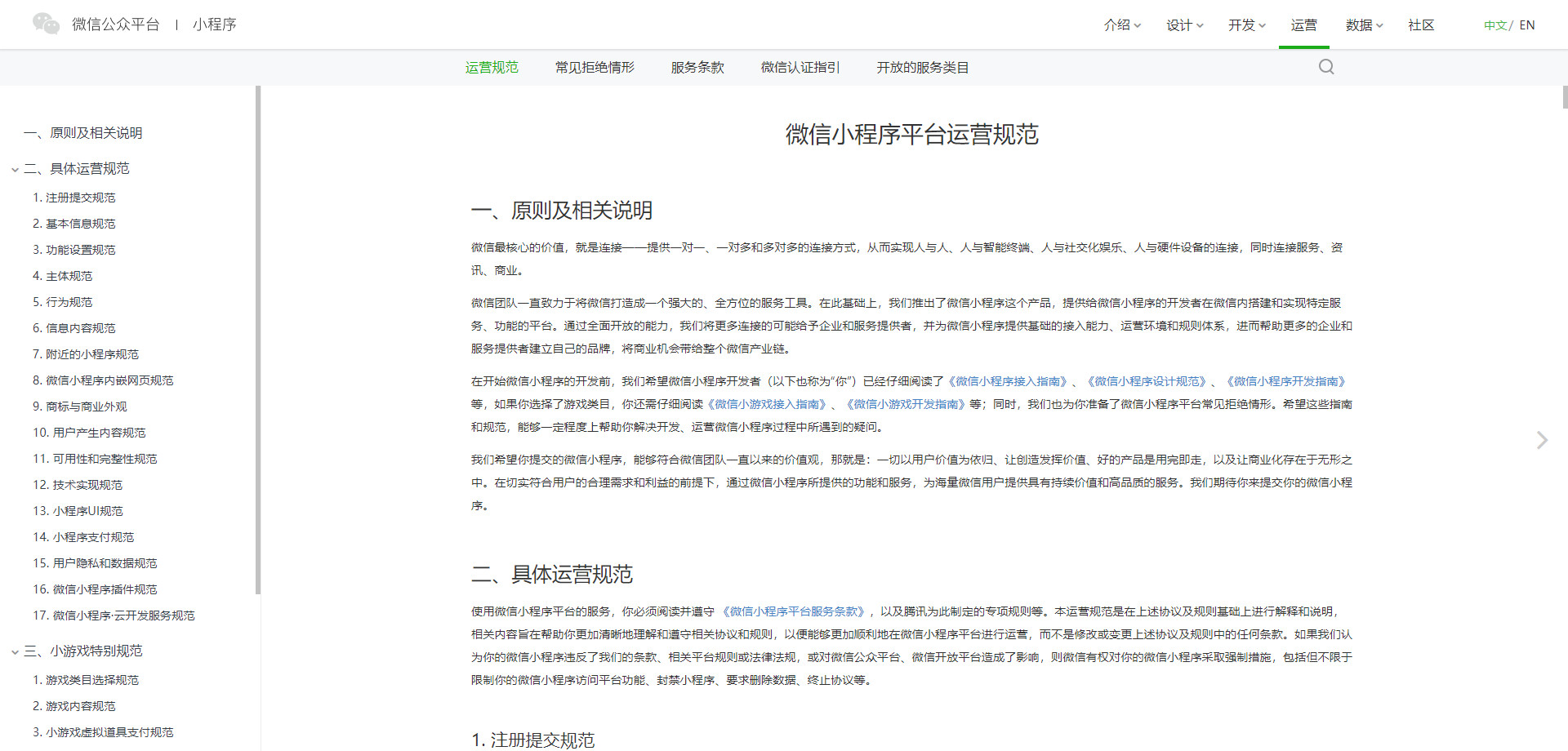Select 3. 小游戏虚拟道具支付规范 in sidebar

tap(103, 732)
